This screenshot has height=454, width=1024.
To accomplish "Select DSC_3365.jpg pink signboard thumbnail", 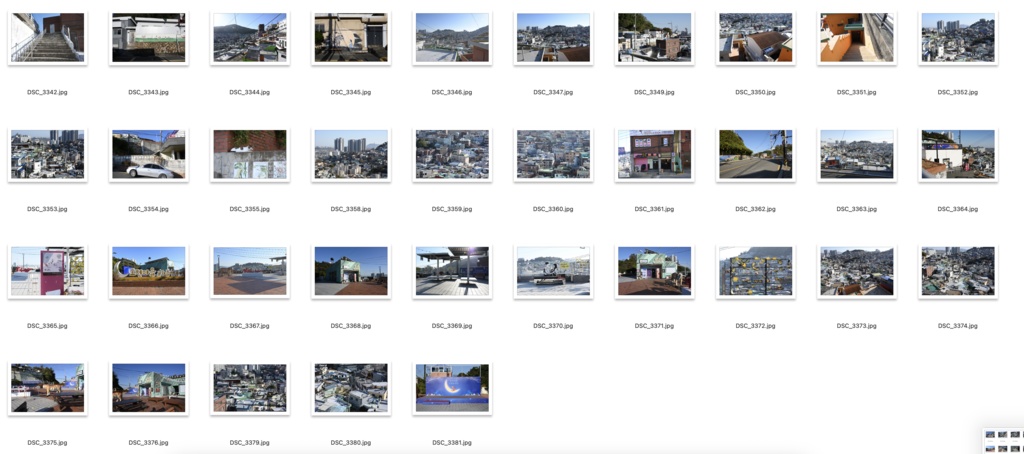I will coord(47,271).
